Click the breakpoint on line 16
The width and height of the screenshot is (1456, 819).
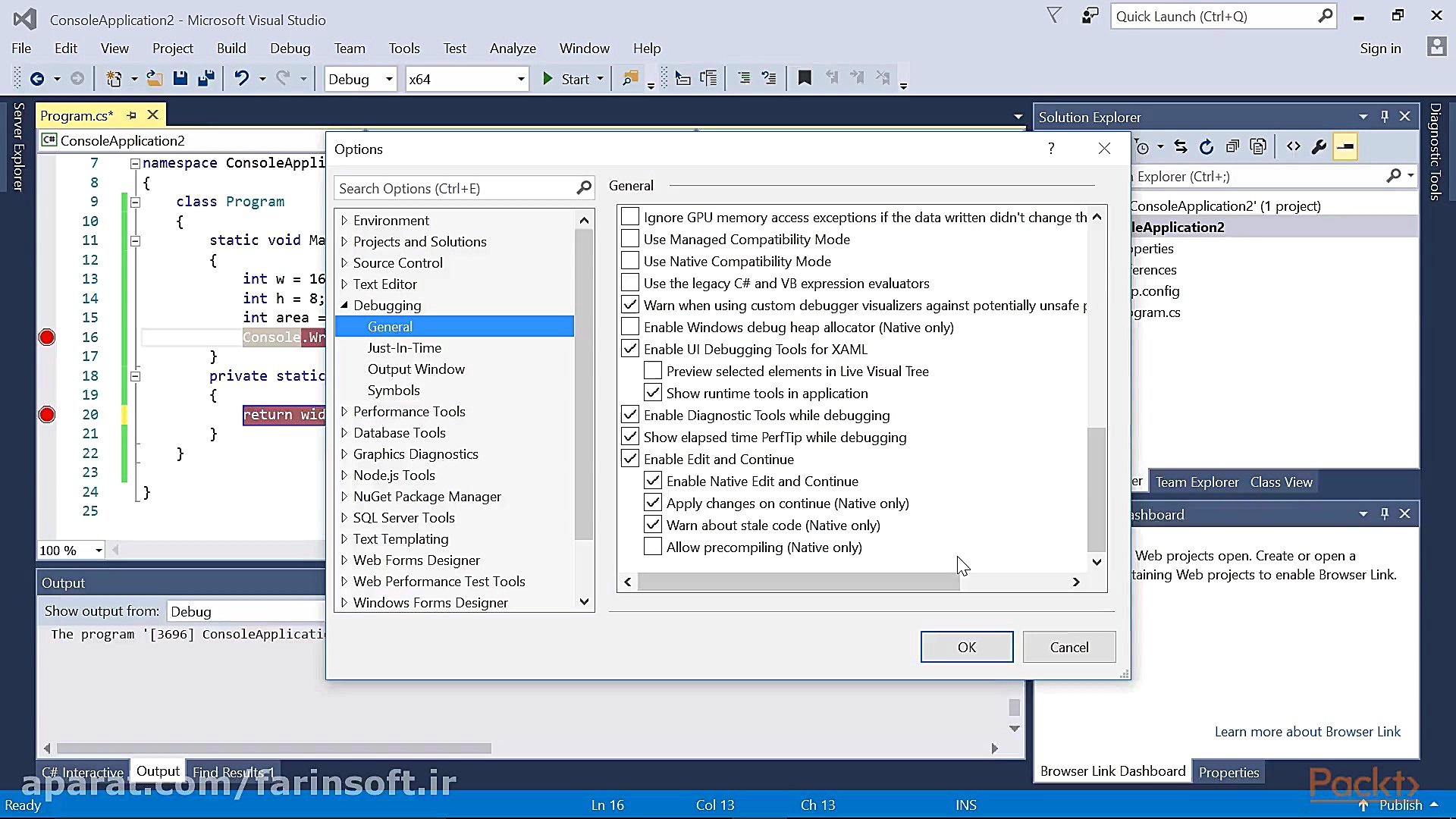[47, 337]
